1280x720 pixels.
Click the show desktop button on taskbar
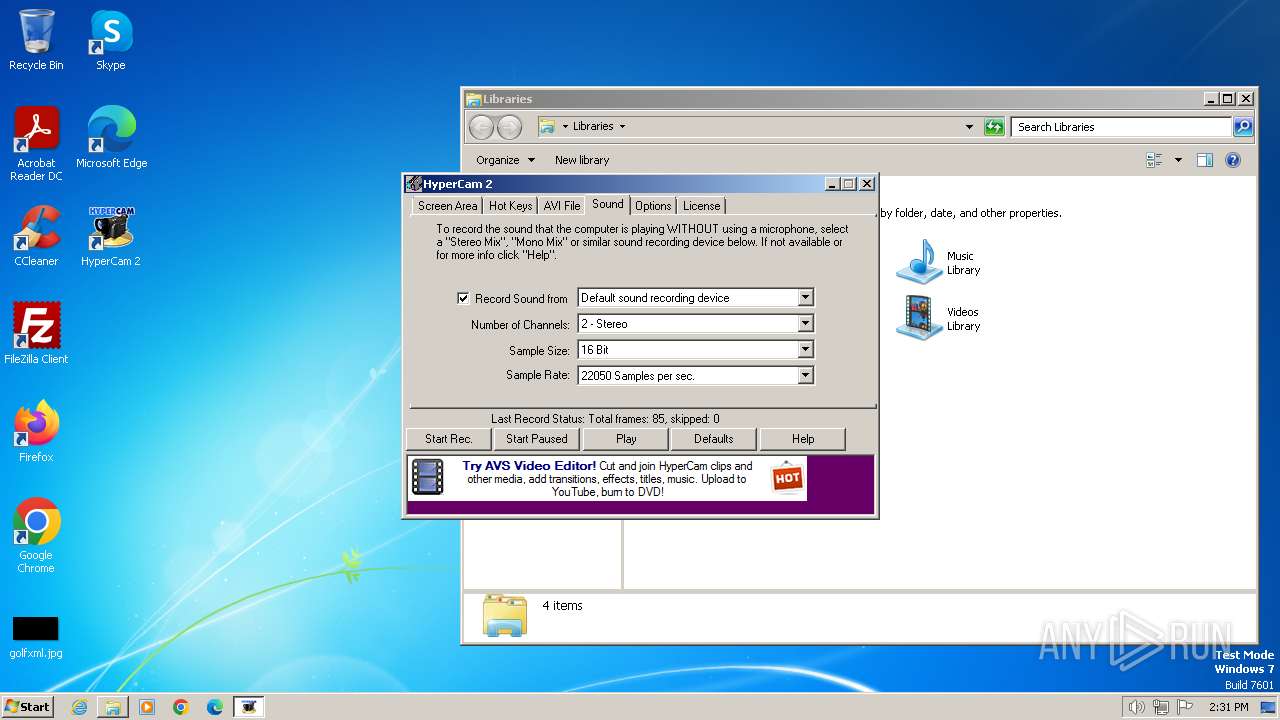tap(1269, 707)
